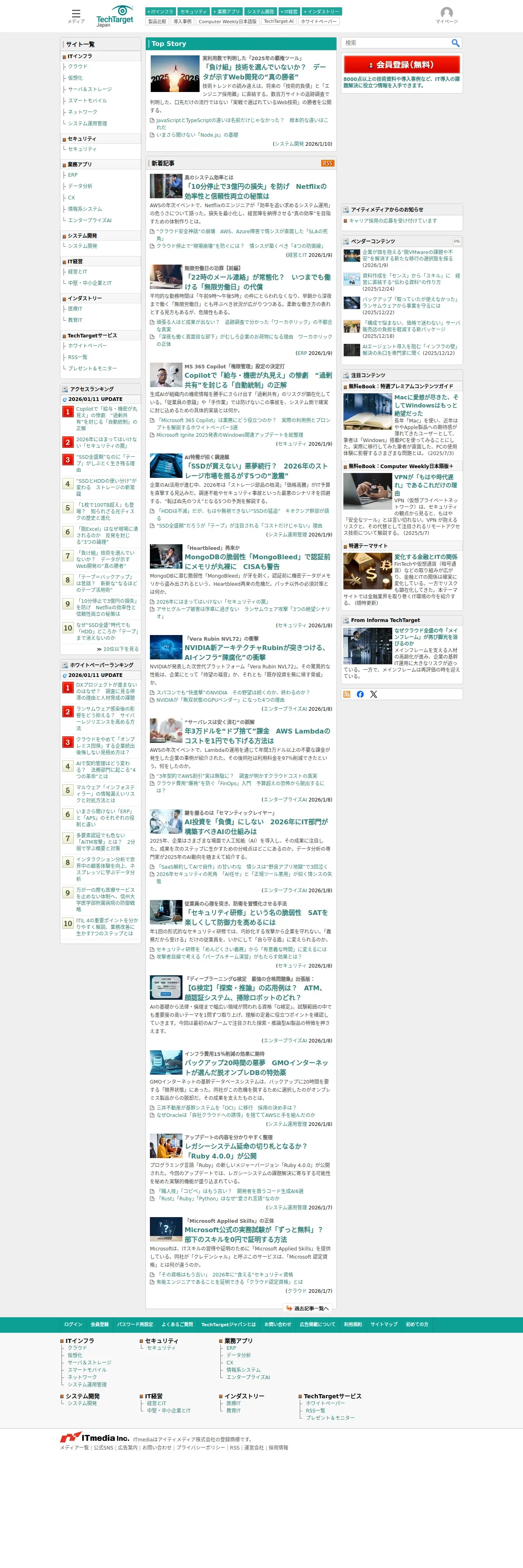Viewport: 523px width, 1568px height.
Task: Click the TechTarget Japan logo
Action: click(114, 16)
